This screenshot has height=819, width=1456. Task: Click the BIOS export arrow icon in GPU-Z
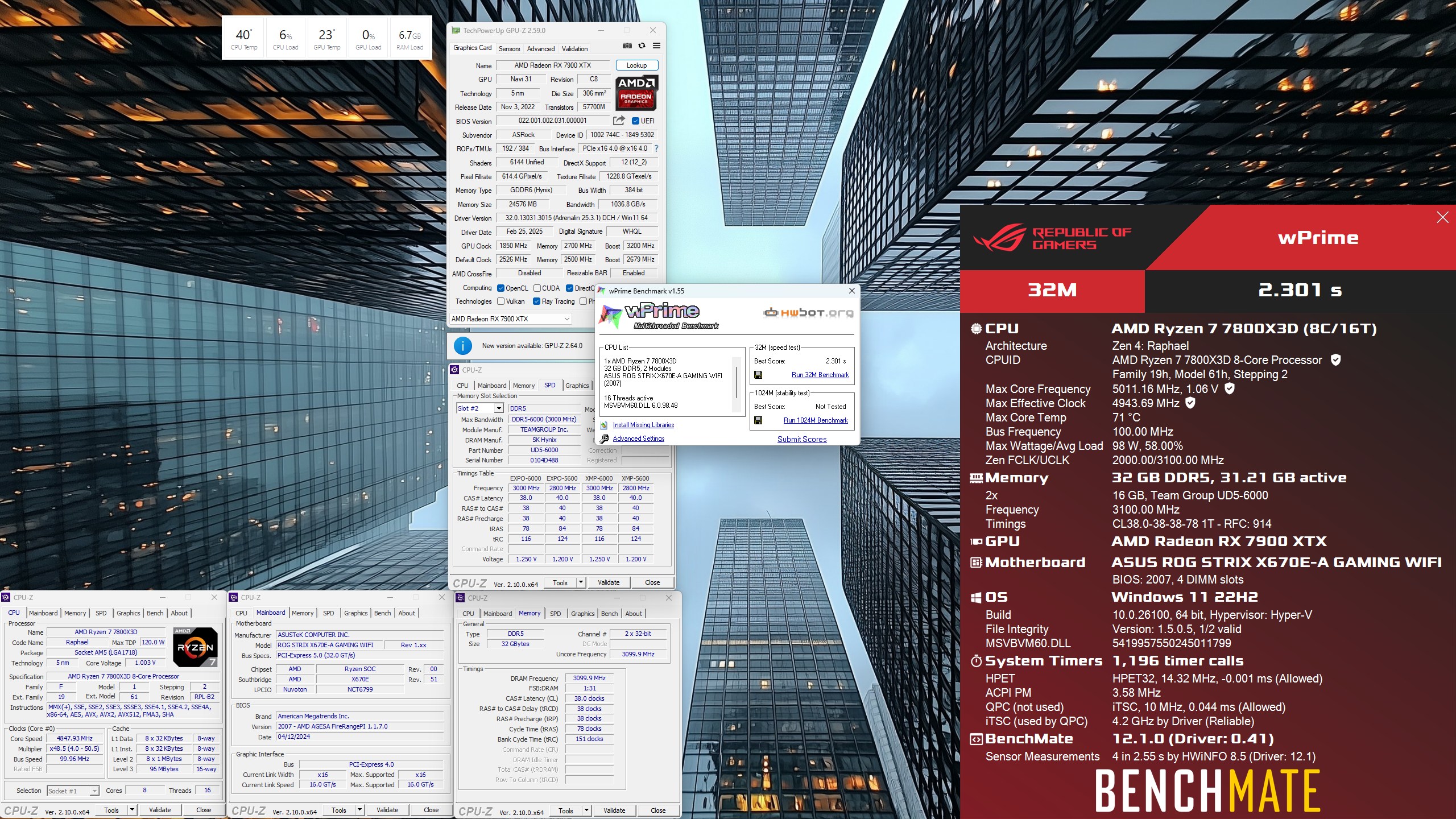point(619,121)
